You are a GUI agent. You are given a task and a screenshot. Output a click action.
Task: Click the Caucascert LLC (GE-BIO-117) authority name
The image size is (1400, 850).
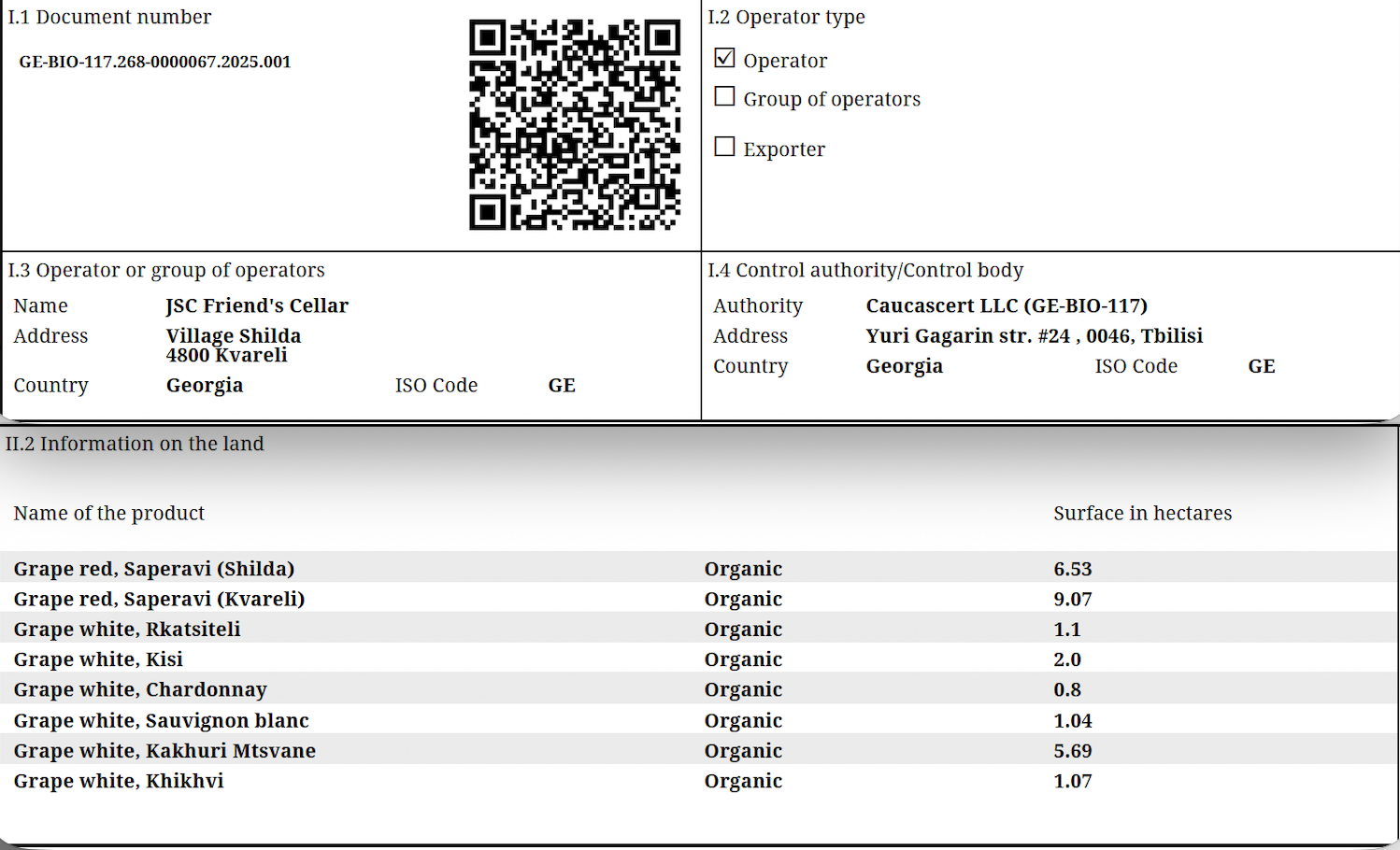pyautogui.click(x=1007, y=305)
